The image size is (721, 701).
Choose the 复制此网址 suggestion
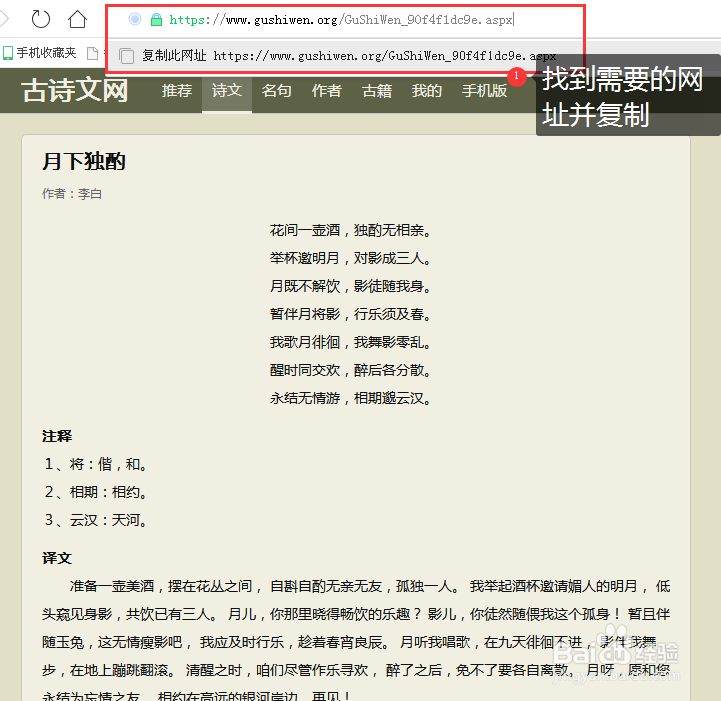tap(345, 56)
